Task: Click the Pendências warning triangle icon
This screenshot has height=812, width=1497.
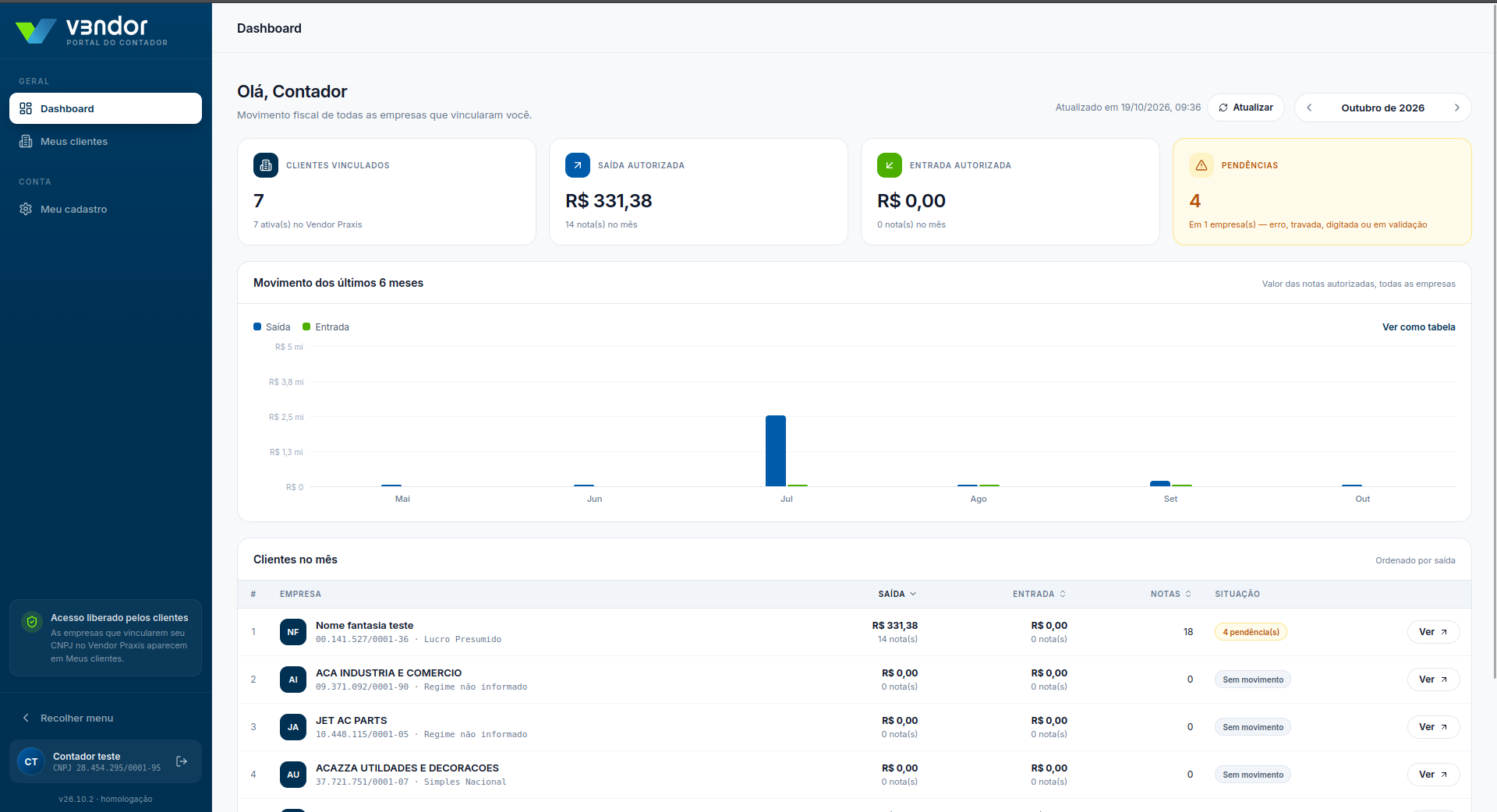Action: pos(1201,165)
